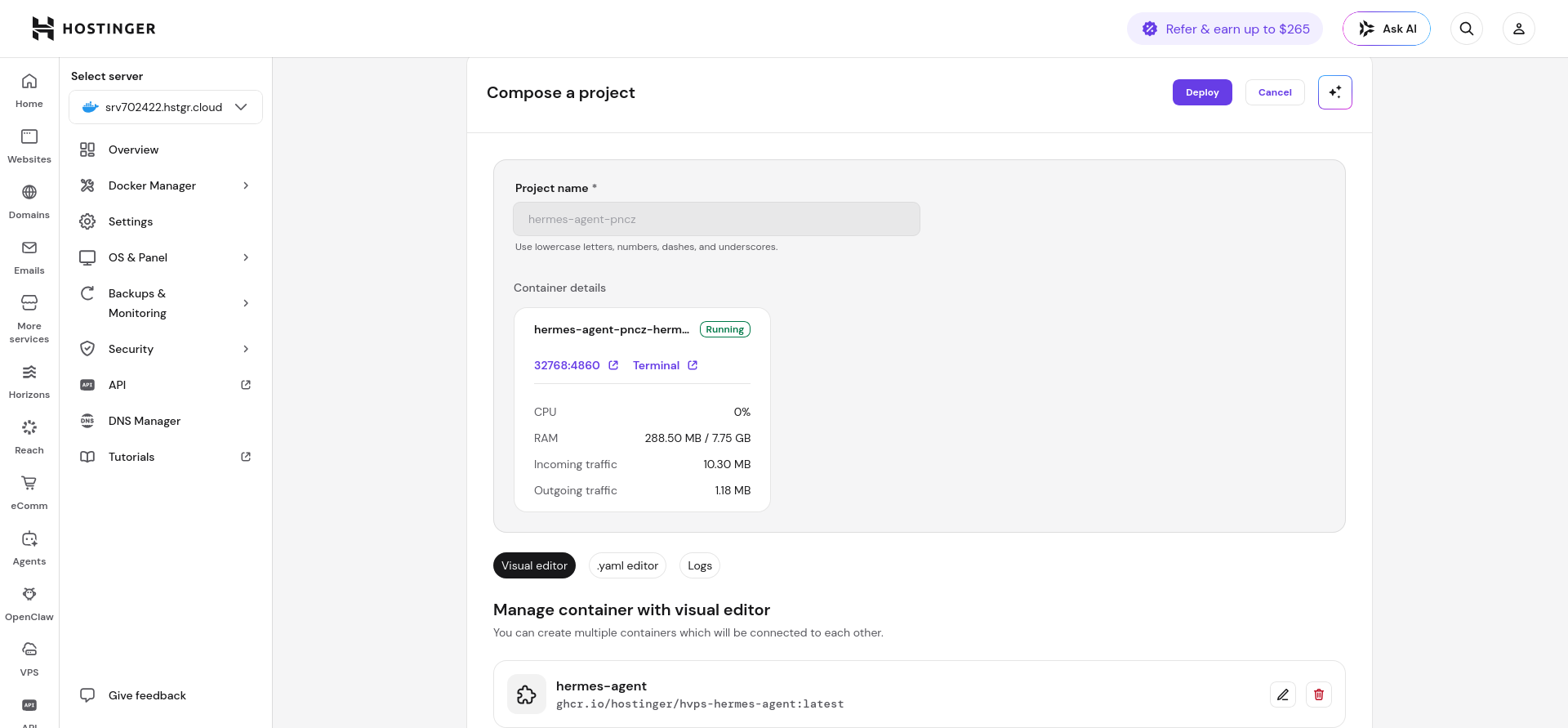This screenshot has width=1568, height=728.
Task: Switch to Logs tab
Action: (700, 565)
